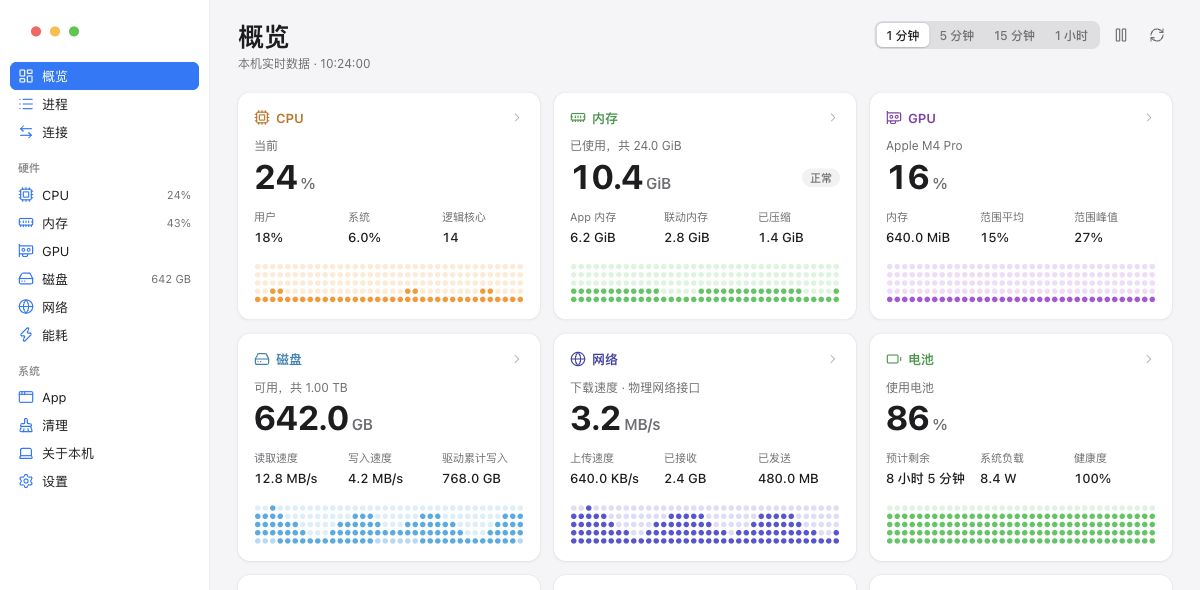The width and height of the screenshot is (1200, 590).
Task: Expand the 网络 card chevron
Action: (833, 359)
